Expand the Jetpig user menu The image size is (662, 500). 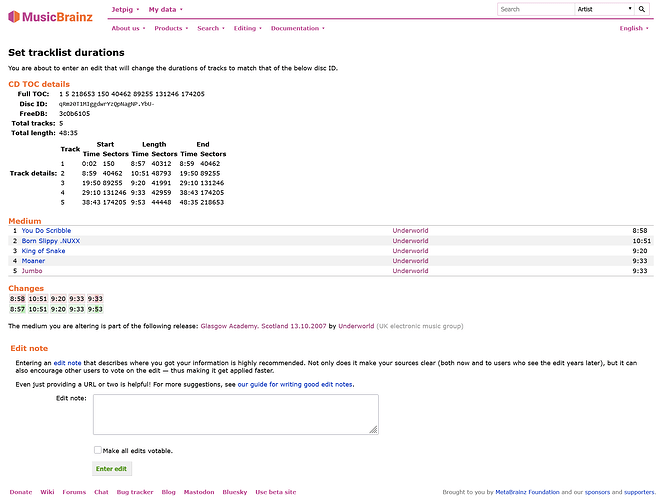[125, 9]
